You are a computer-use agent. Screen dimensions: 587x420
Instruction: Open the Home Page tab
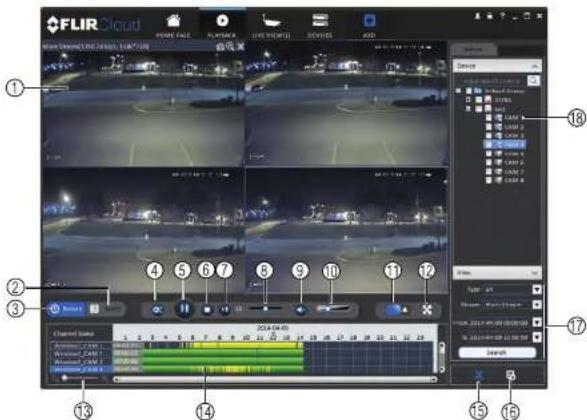pyautogui.click(x=173, y=26)
